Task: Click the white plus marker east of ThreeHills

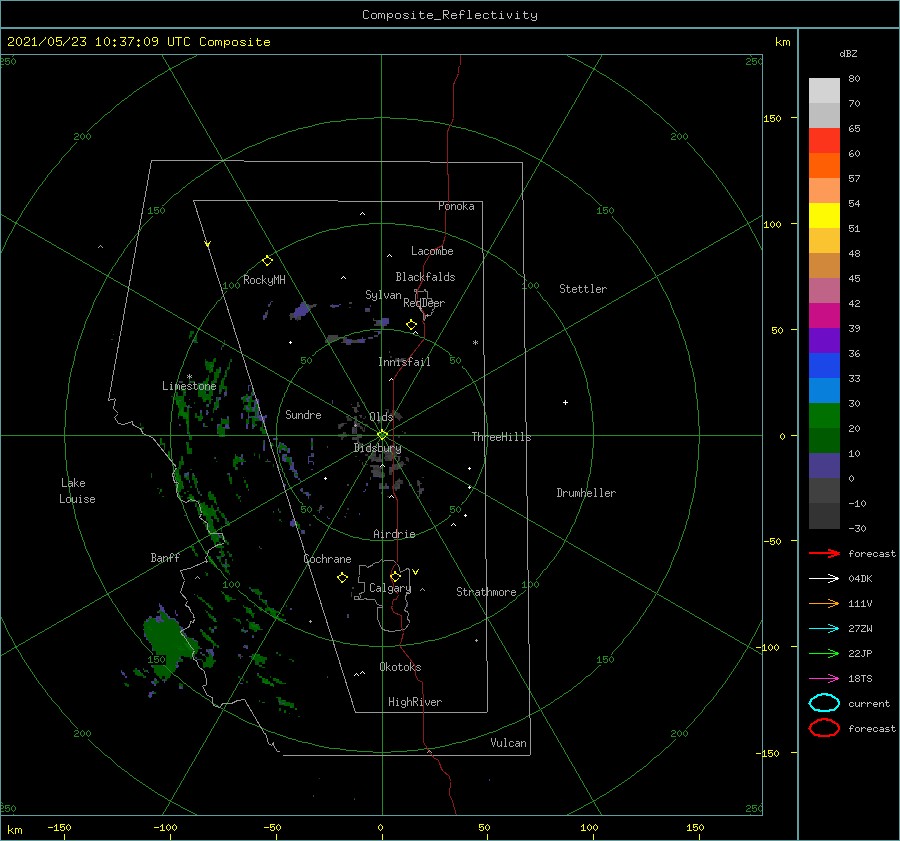Action: [565, 402]
